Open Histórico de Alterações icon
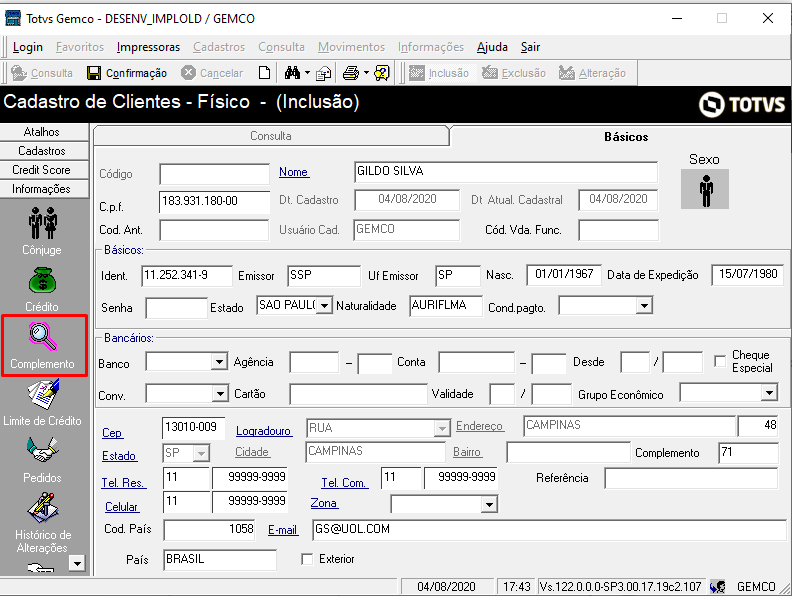Image resolution: width=792 pixels, height=596 pixels. (x=43, y=508)
